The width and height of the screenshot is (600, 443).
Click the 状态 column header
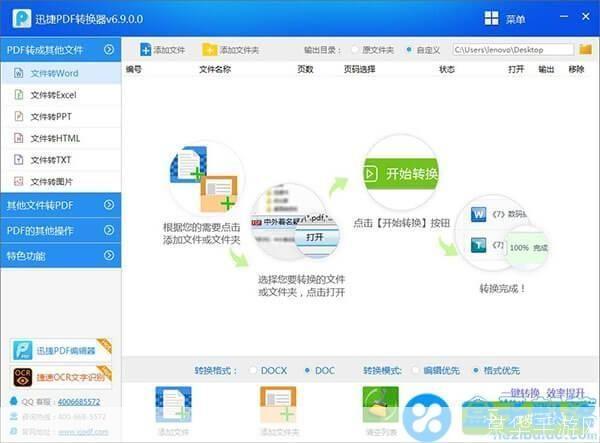click(447, 69)
